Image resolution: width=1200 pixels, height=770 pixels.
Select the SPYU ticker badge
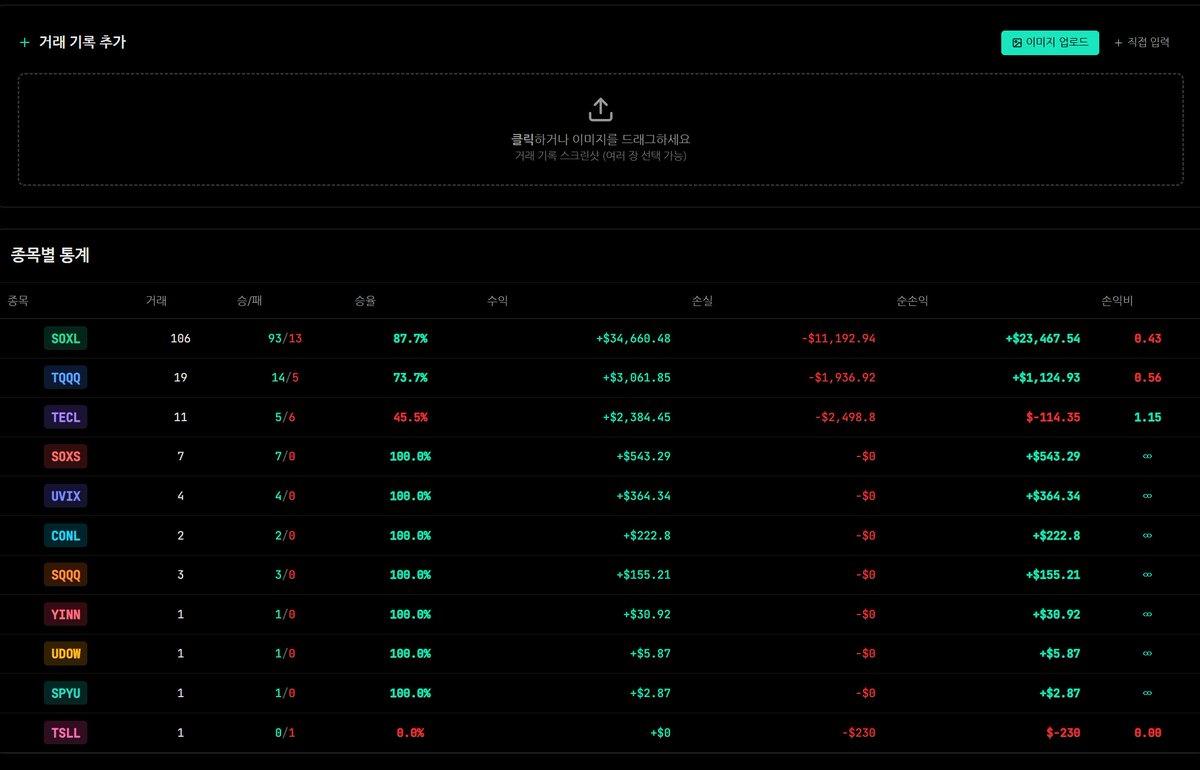(x=66, y=693)
